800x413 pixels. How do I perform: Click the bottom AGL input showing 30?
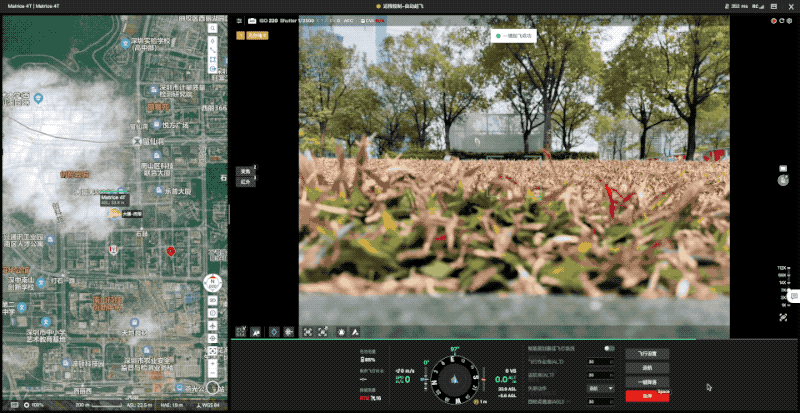[x=600, y=402]
